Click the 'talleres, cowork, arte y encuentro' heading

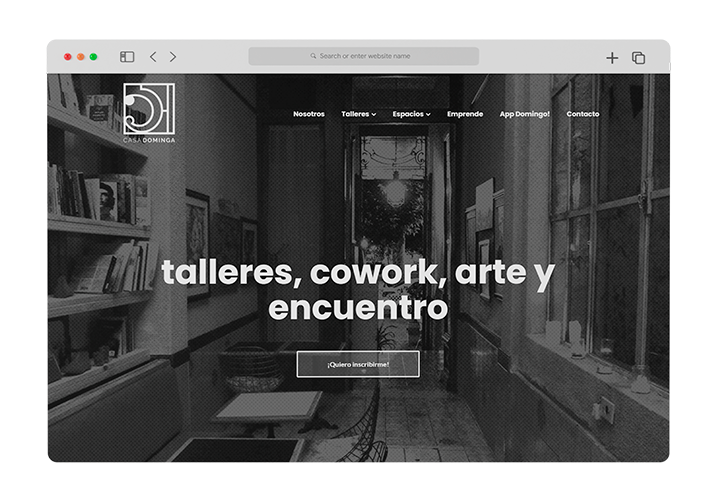357,290
